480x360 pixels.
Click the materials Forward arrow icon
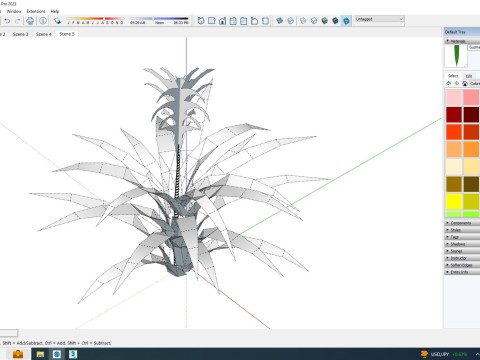click(x=457, y=83)
